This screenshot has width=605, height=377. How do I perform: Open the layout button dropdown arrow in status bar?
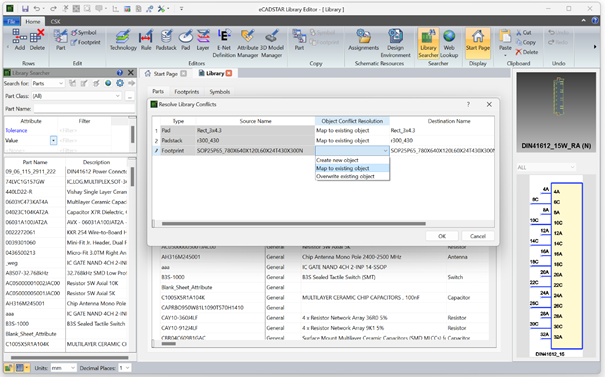[27, 368]
